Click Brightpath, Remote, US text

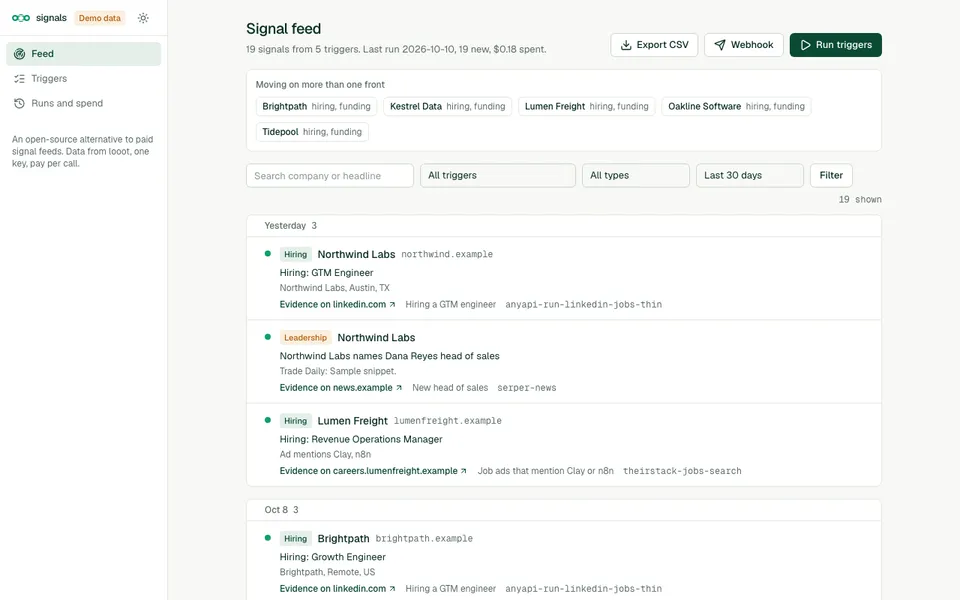tap(327, 572)
